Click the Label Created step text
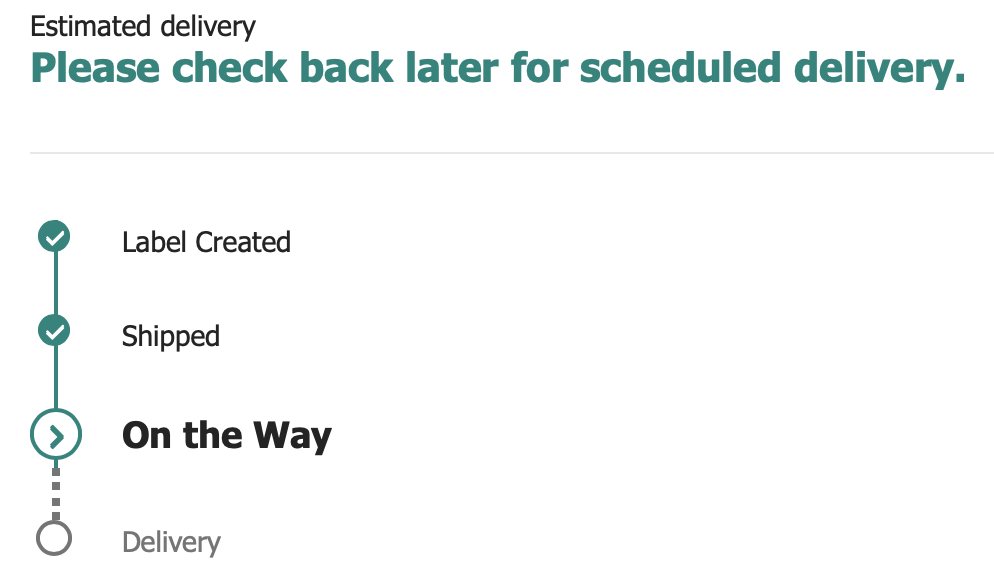Image resolution: width=994 pixels, height=578 pixels. coord(206,242)
